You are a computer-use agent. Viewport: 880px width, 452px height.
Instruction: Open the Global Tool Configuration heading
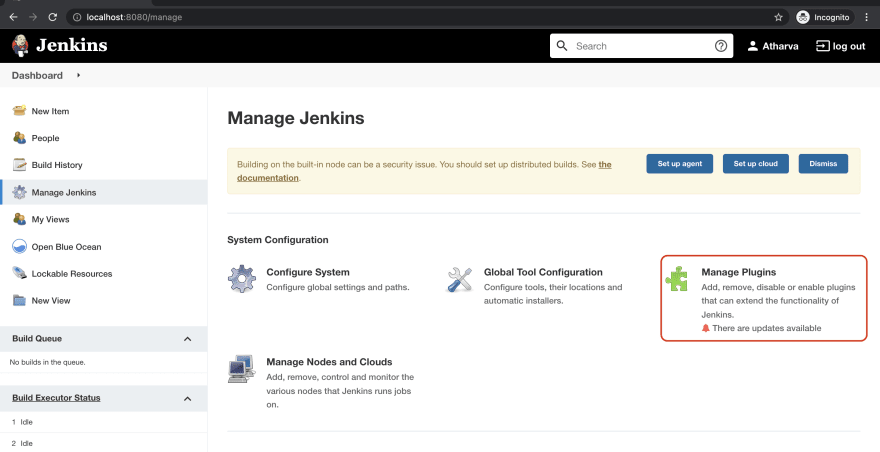[543, 272]
